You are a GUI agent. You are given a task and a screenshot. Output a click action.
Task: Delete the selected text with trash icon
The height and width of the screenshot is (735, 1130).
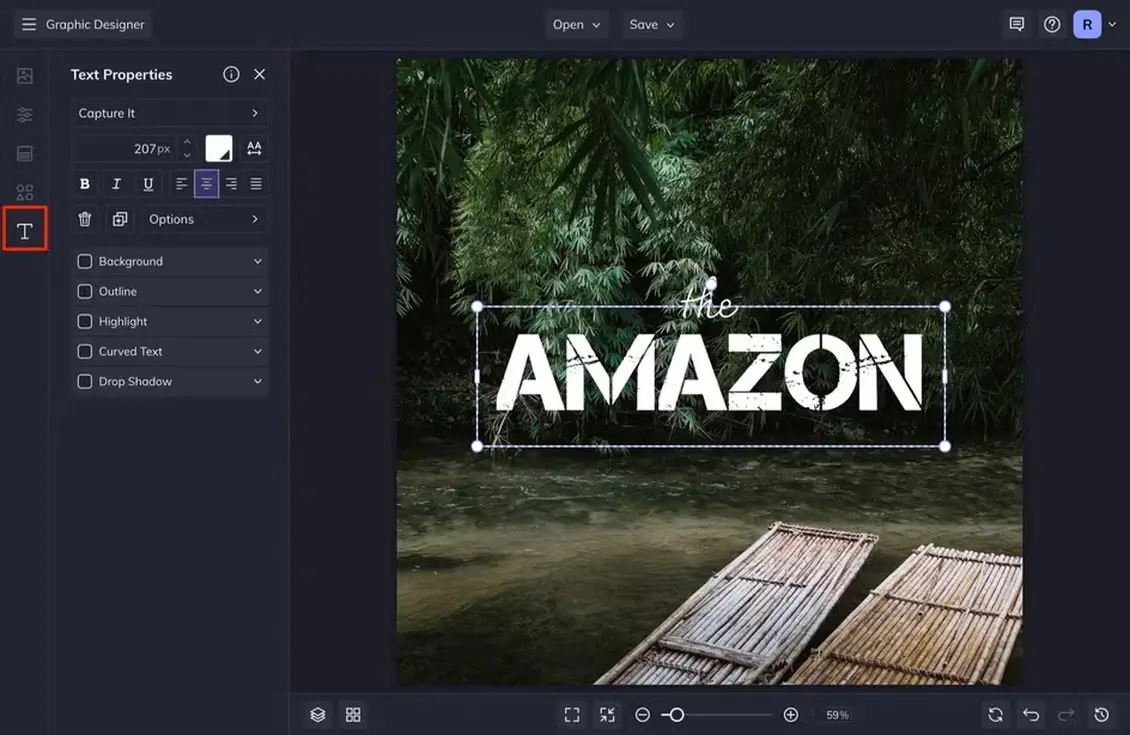pos(85,219)
